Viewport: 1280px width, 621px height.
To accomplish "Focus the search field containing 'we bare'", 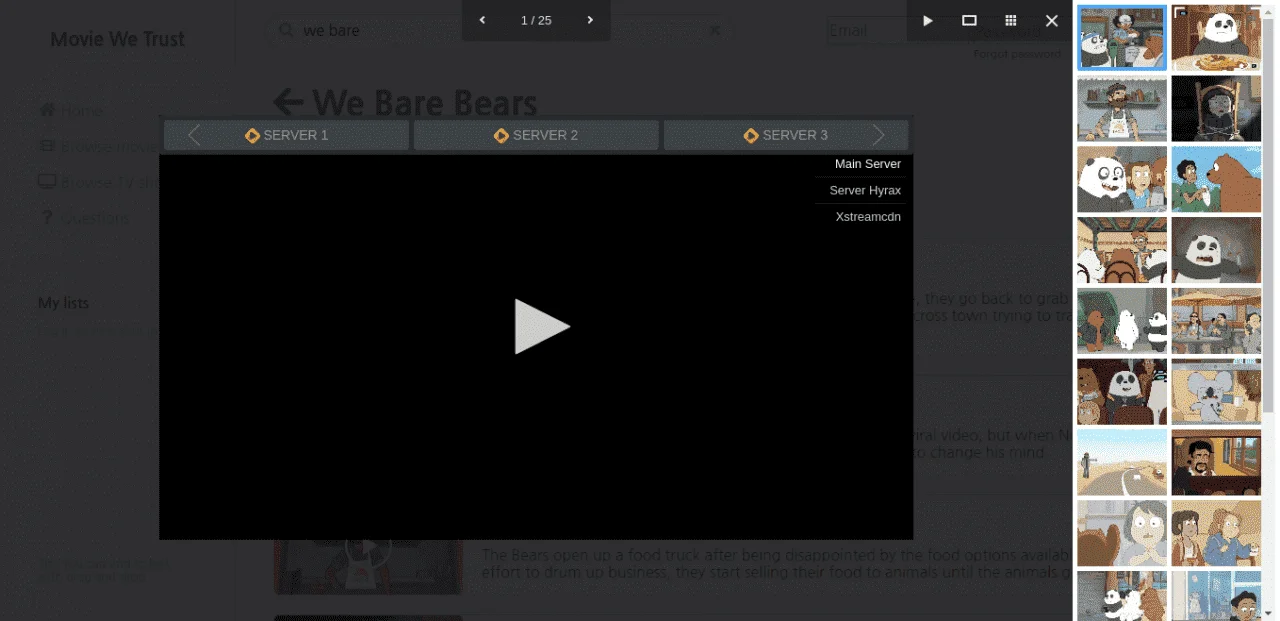I will [500, 30].
